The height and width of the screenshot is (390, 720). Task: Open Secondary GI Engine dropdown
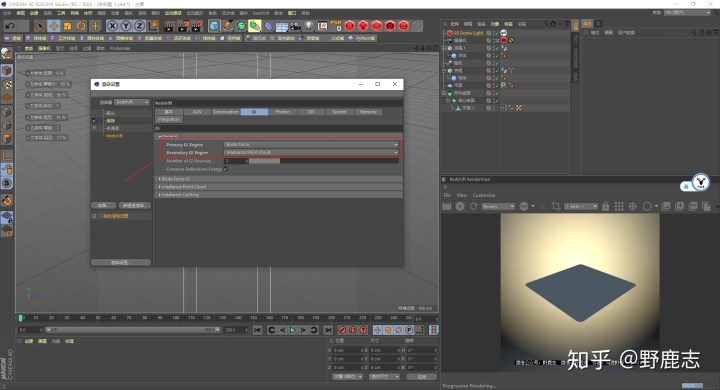click(x=311, y=152)
